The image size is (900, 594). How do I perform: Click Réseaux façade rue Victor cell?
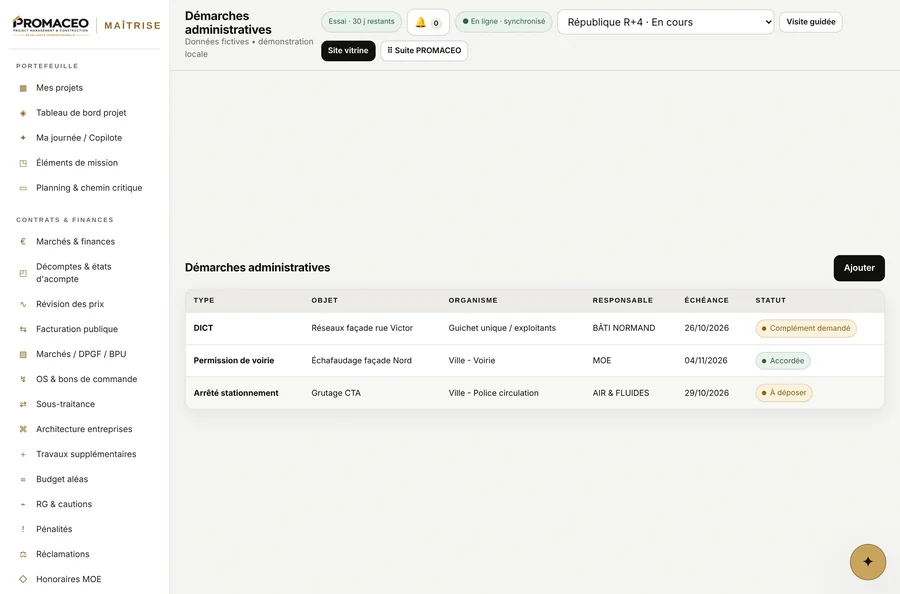pos(362,328)
